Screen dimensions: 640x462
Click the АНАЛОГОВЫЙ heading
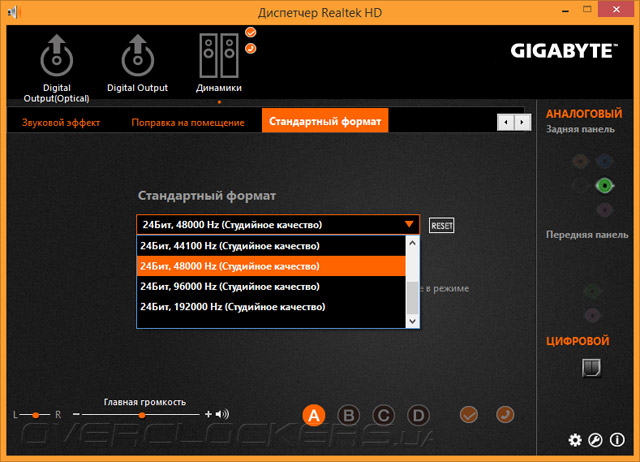[584, 113]
